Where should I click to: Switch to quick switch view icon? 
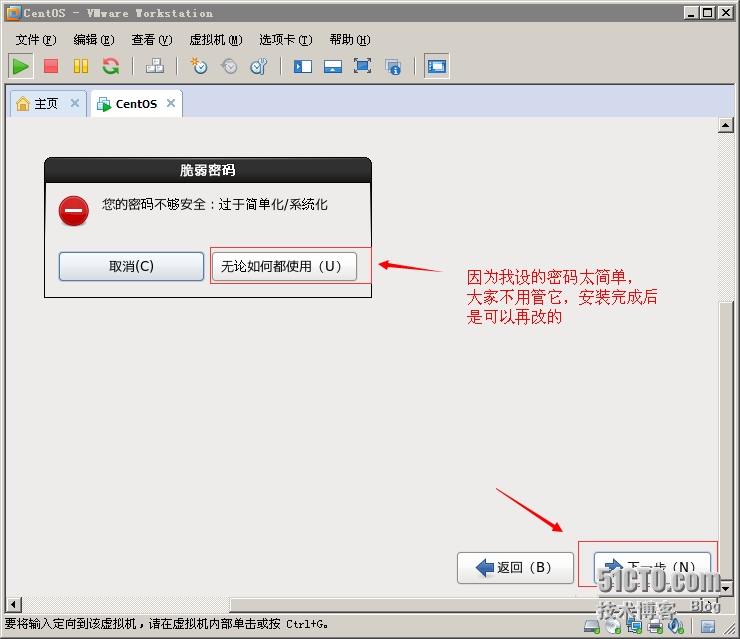pos(333,66)
